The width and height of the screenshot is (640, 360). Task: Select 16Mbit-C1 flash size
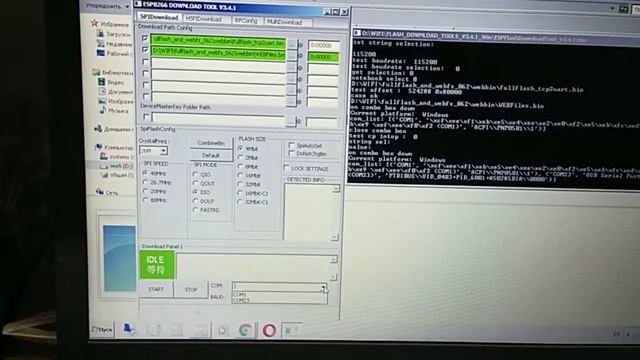240,193
